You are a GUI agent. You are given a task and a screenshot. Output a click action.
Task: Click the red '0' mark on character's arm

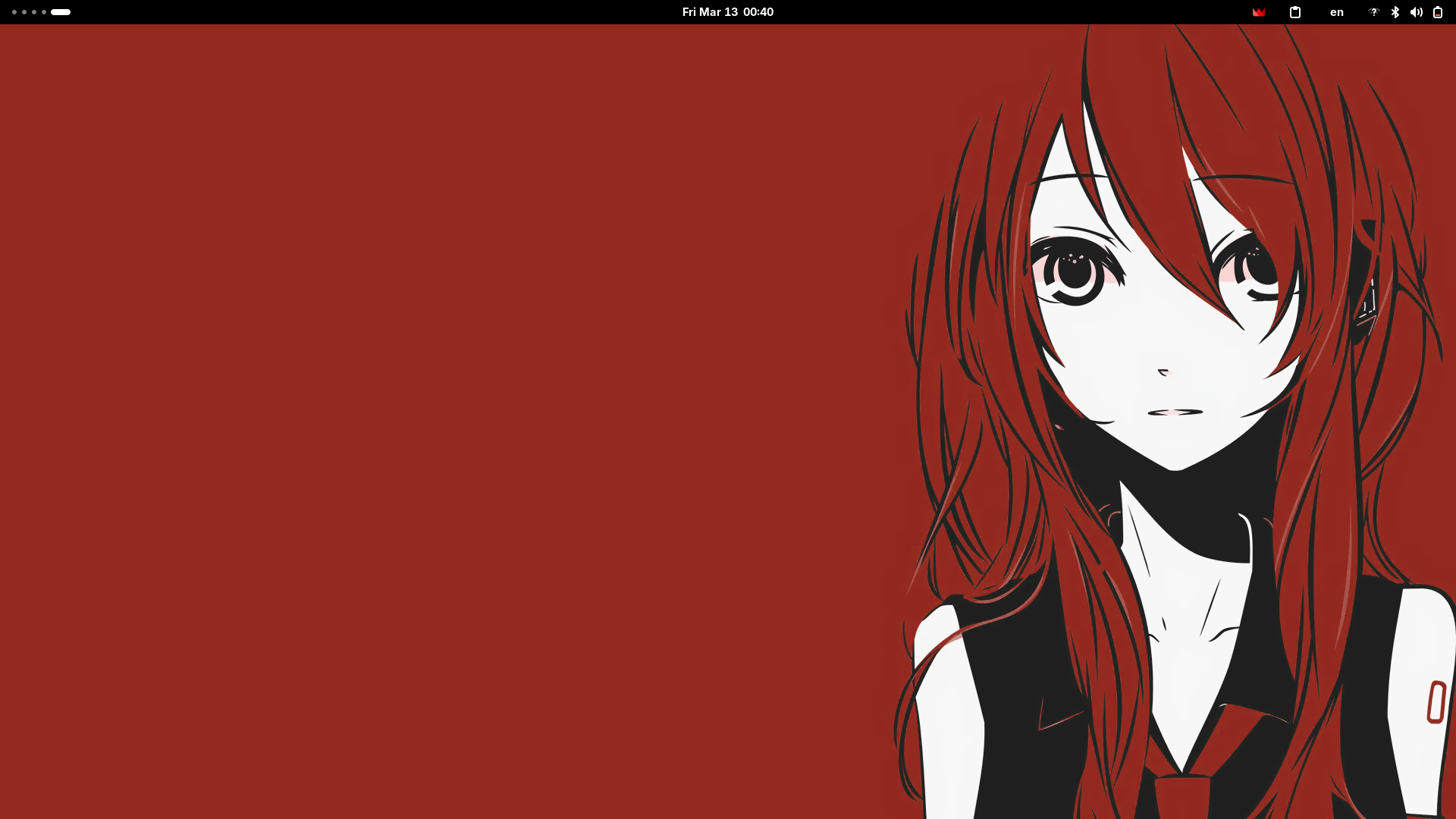tap(1436, 702)
